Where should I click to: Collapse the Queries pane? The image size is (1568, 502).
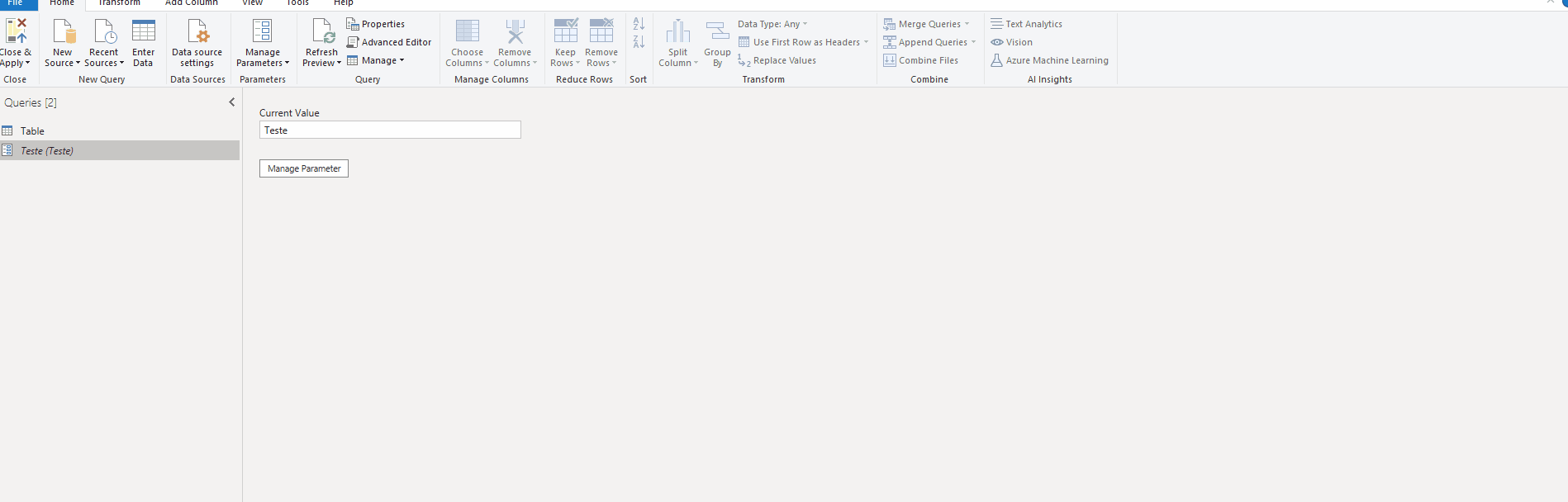click(231, 102)
